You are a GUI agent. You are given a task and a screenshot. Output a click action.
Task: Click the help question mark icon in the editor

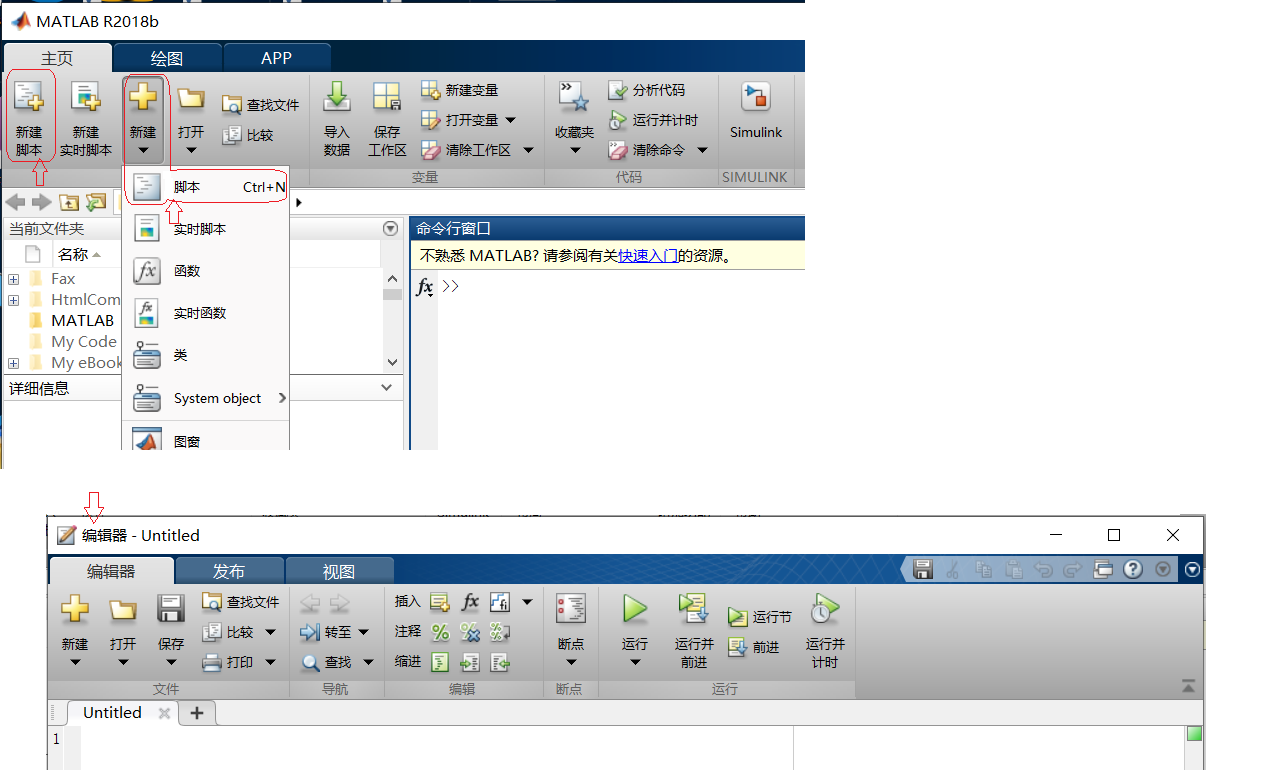[1133, 569]
